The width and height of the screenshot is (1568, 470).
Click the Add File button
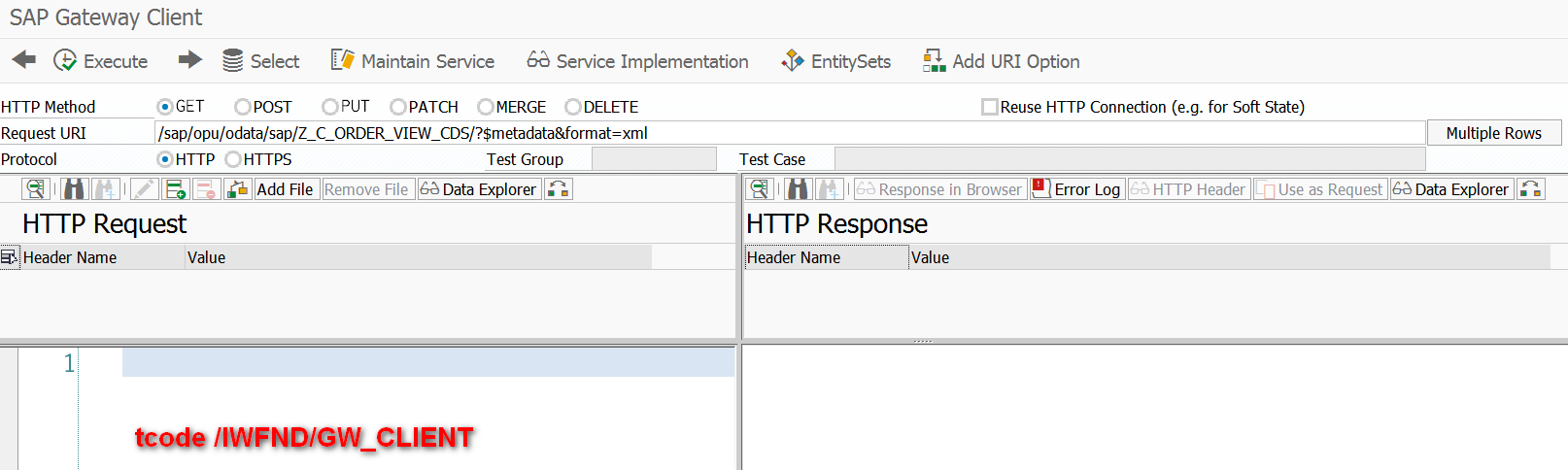[285, 189]
